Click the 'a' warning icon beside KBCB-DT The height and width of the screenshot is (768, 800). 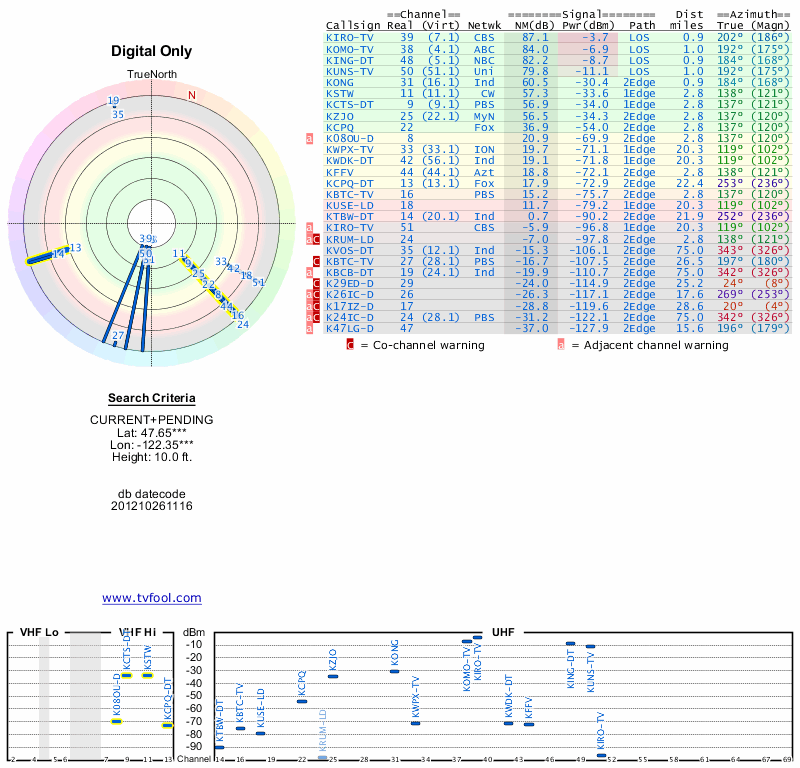(x=309, y=272)
